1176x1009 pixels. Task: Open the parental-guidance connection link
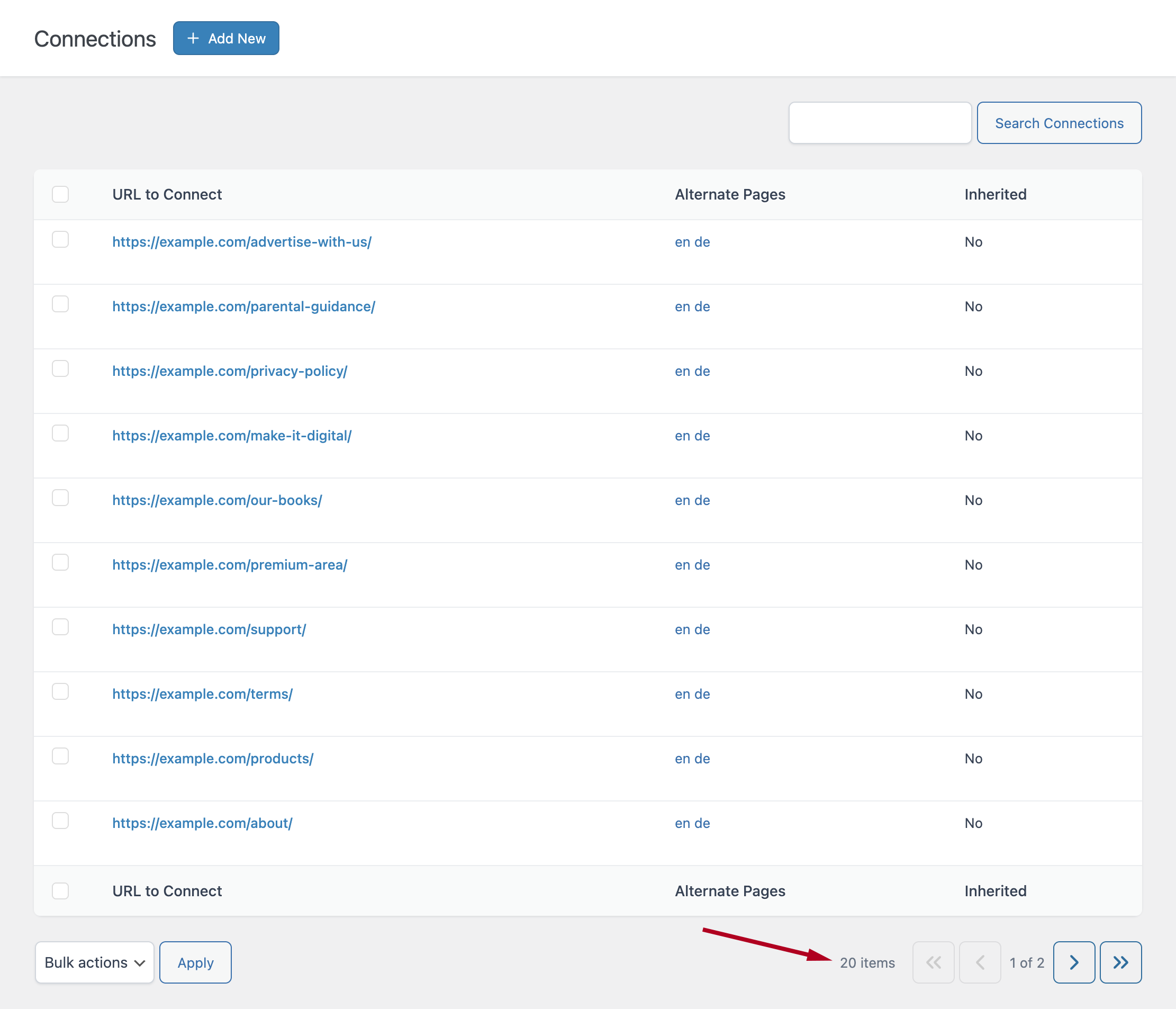(x=243, y=306)
